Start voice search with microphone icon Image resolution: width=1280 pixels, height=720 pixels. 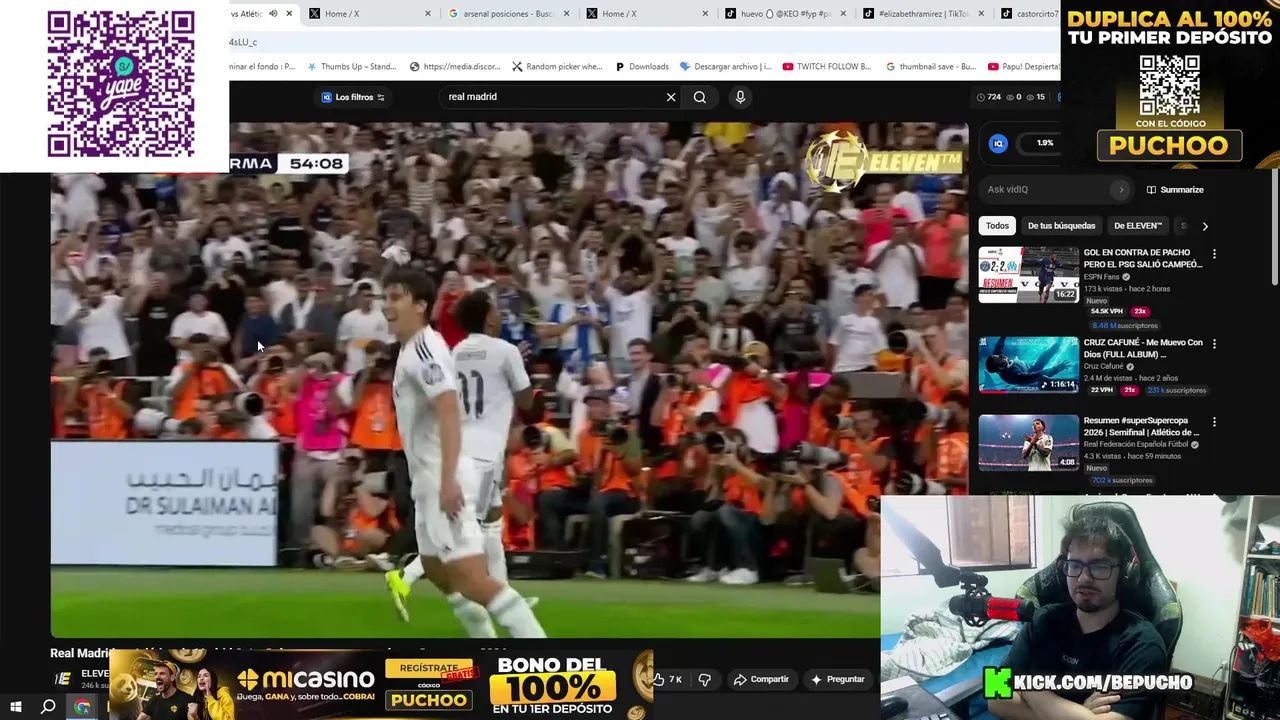pos(740,97)
